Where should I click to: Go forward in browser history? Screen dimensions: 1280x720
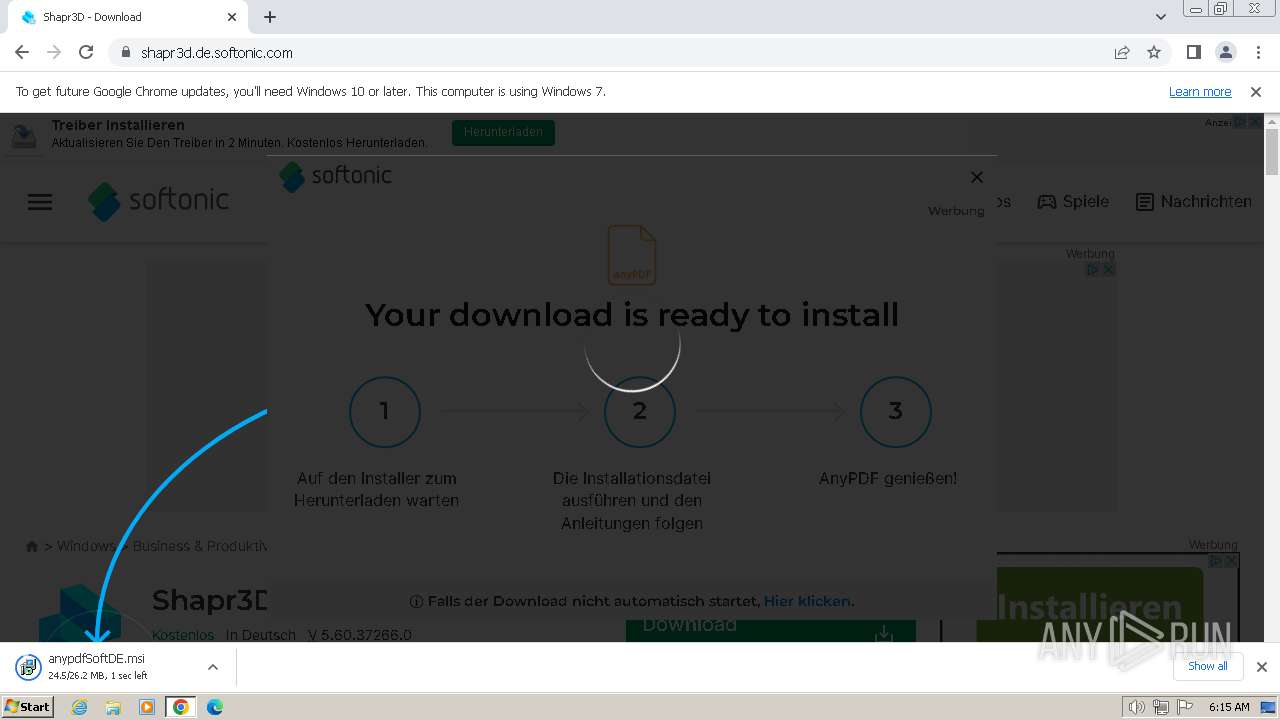54,52
